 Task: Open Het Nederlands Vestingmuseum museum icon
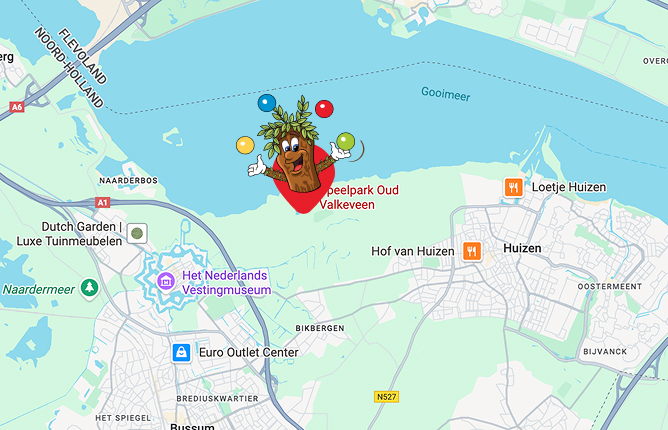pyautogui.click(x=166, y=281)
